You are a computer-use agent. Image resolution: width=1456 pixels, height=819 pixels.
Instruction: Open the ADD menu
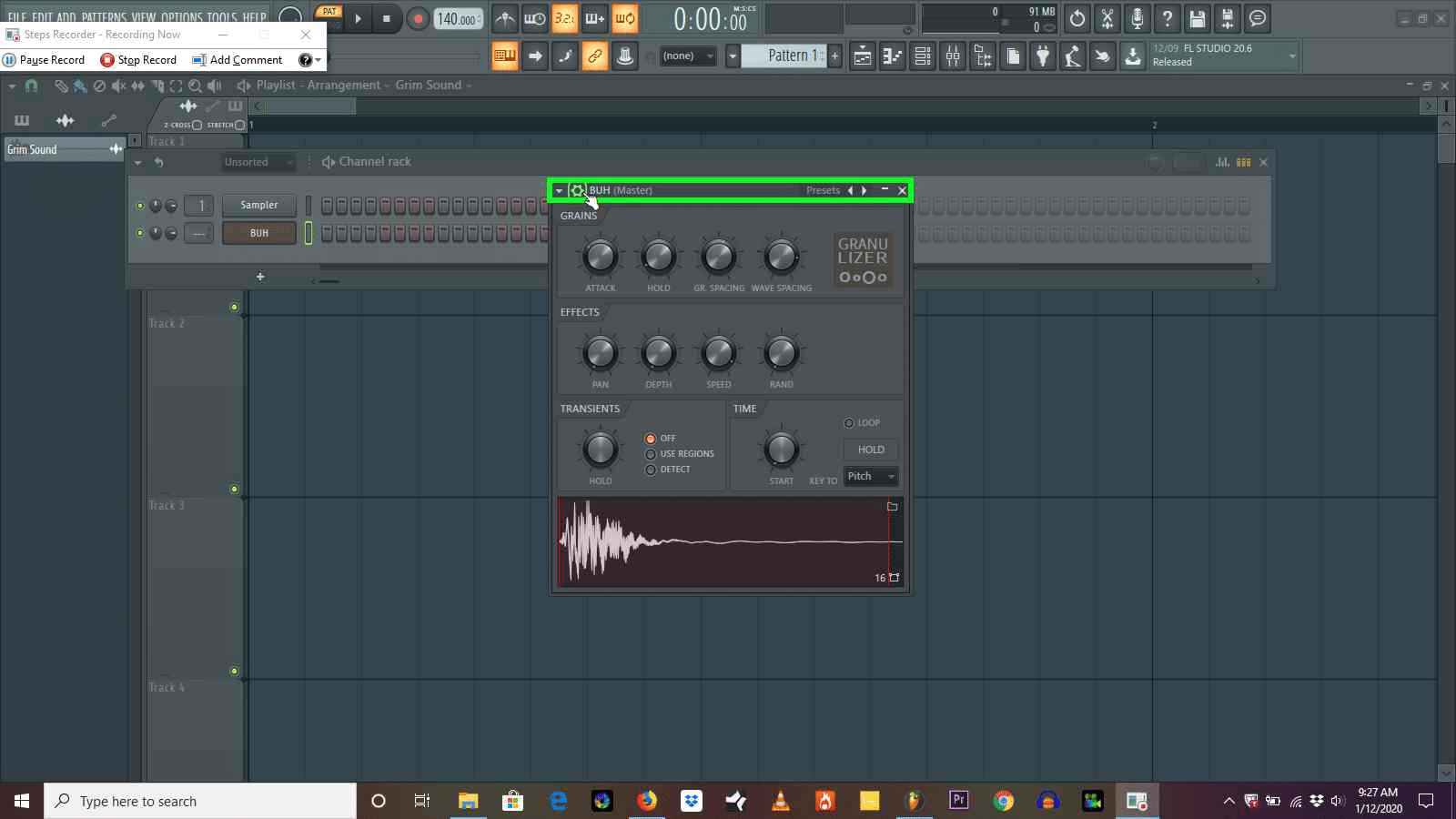pos(66,18)
